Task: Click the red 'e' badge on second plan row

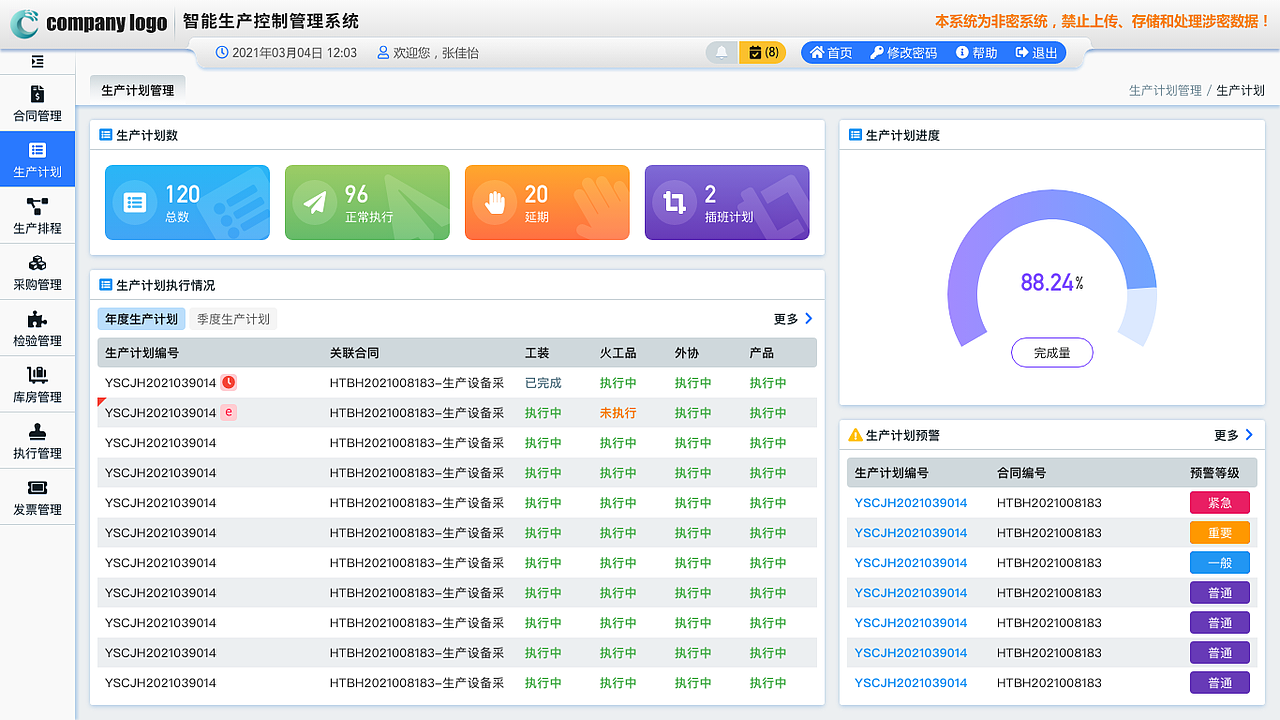Action: (228, 412)
